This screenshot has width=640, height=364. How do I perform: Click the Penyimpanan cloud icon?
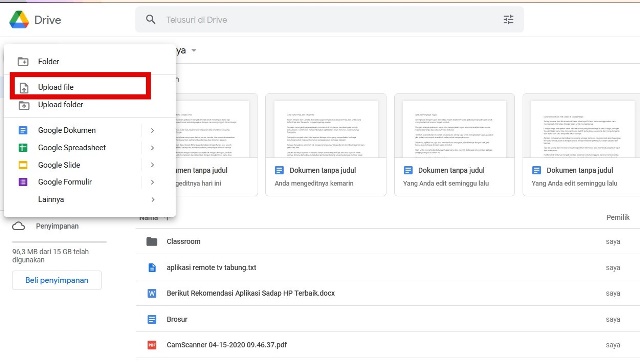click(19, 226)
